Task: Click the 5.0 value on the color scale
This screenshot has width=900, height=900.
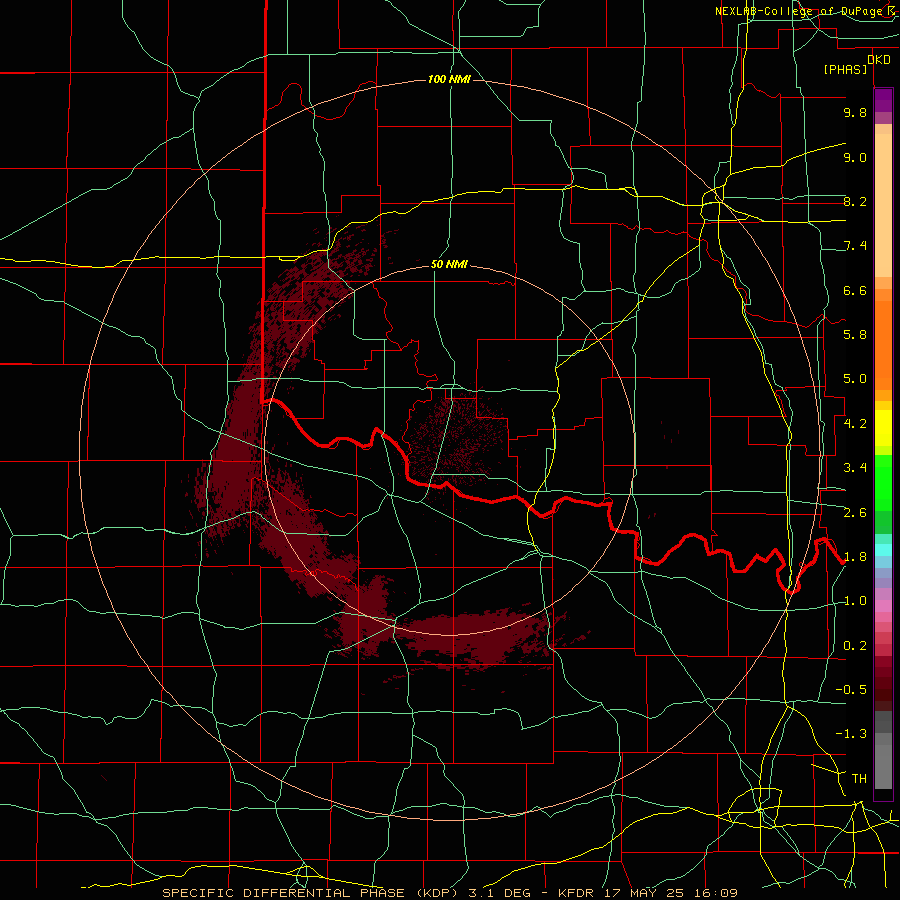Action: pos(855,379)
